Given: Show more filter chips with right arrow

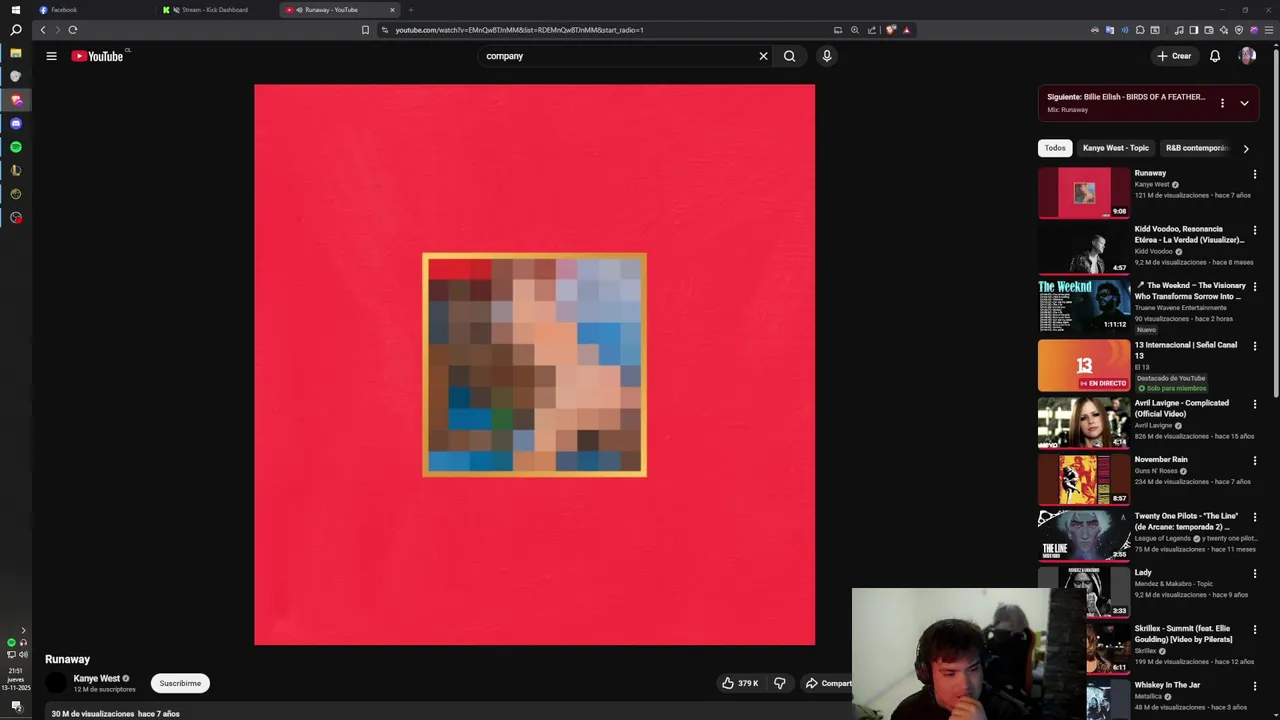Looking at the screenshot, I should coord(1246,148).
